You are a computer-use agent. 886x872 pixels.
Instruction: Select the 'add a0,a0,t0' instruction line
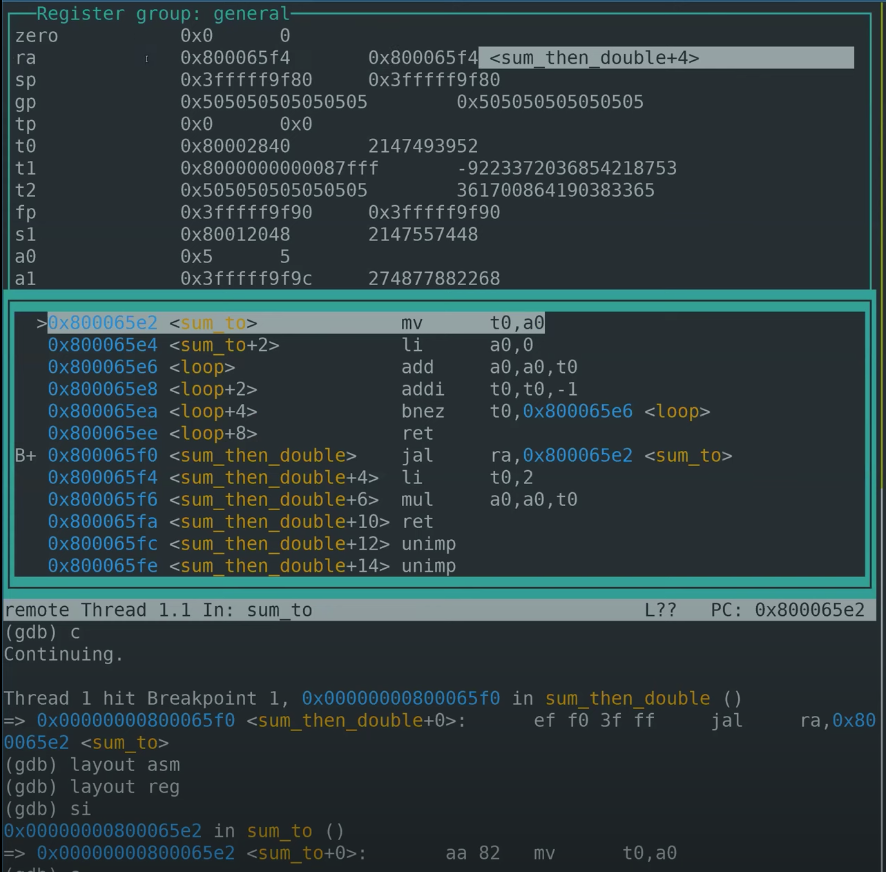[488, 367]
